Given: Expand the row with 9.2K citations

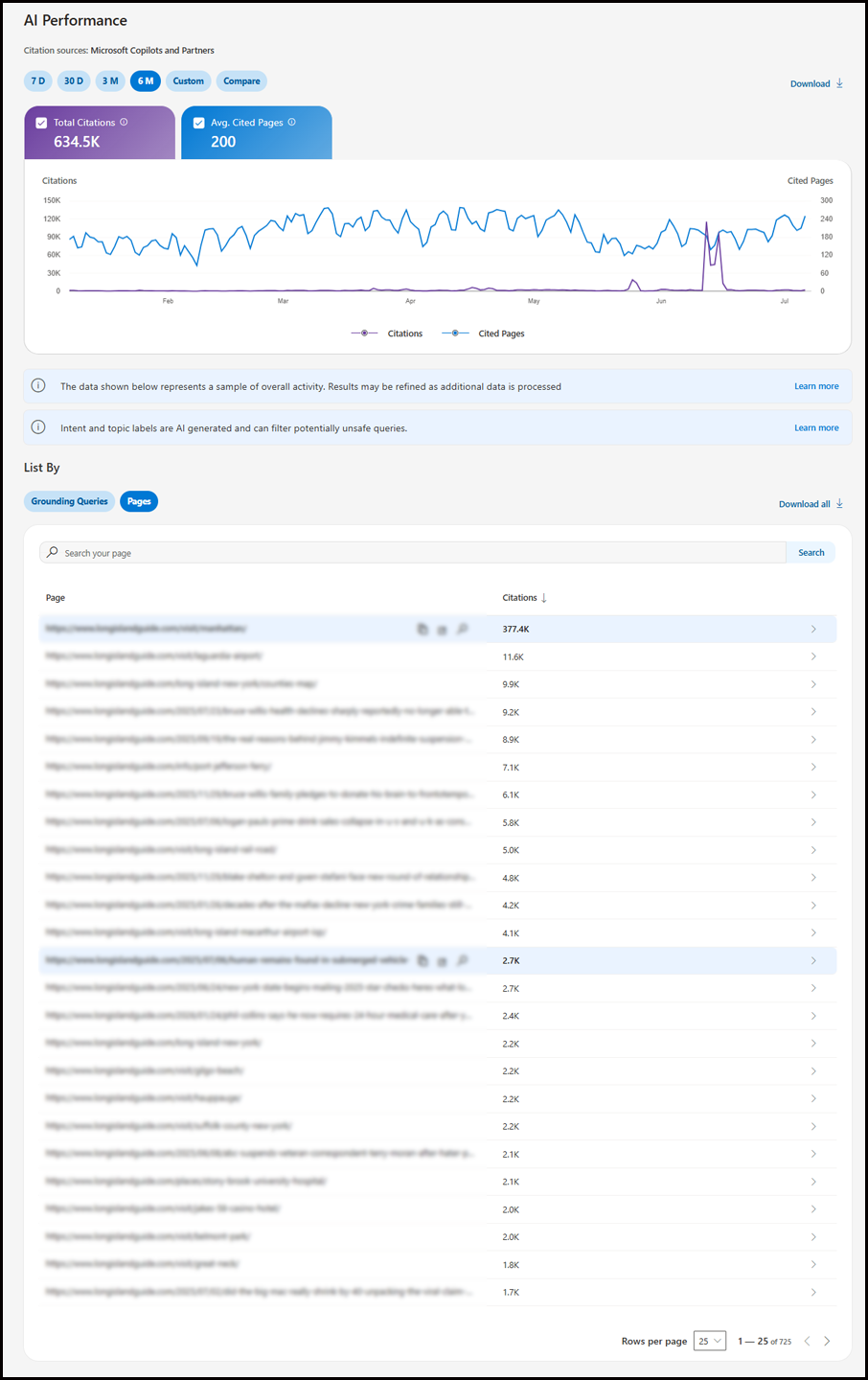Looking at the screenshot, I should click(x=813, y=712).
